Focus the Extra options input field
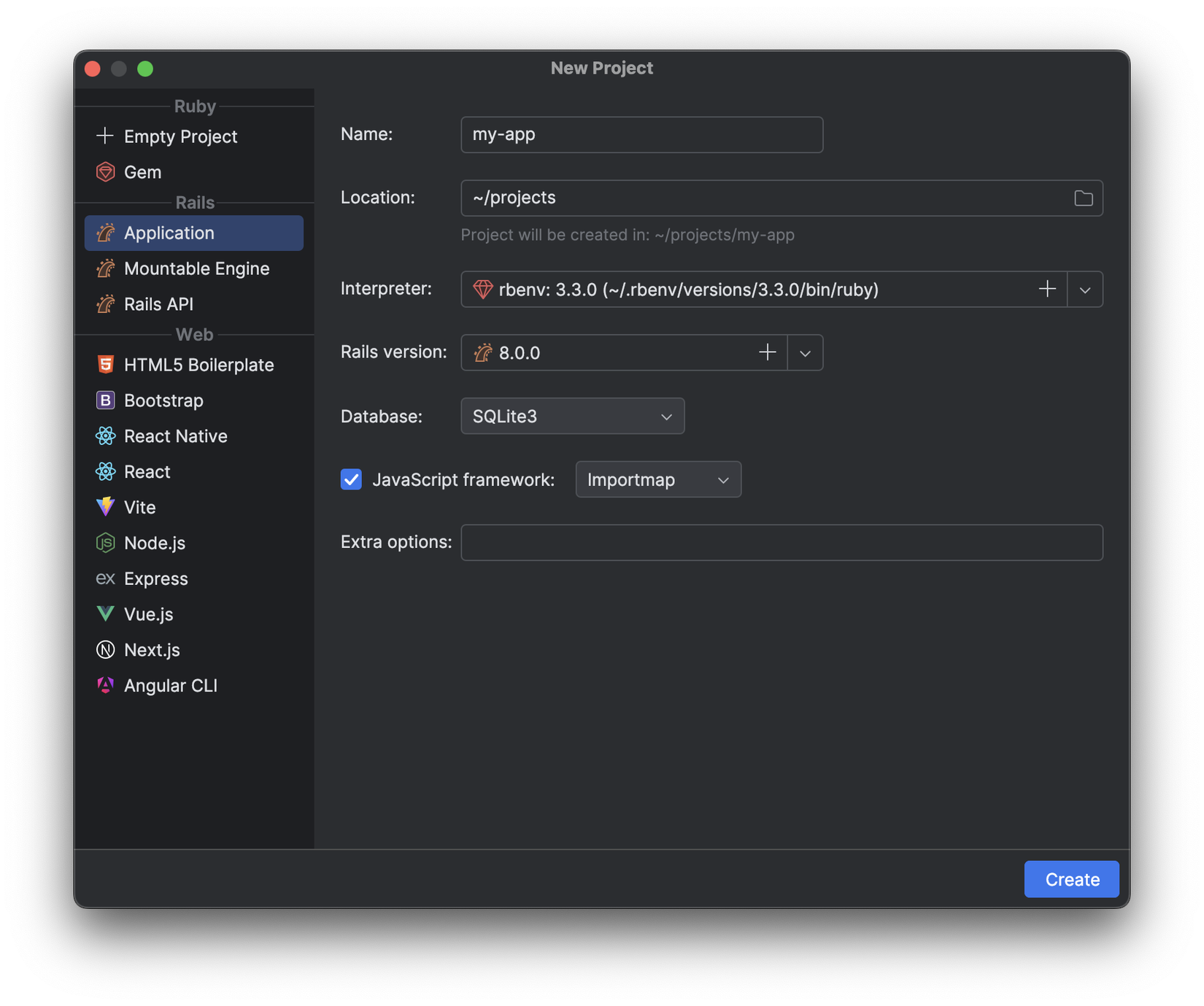1204x1006 pixels. pos(781,543)
